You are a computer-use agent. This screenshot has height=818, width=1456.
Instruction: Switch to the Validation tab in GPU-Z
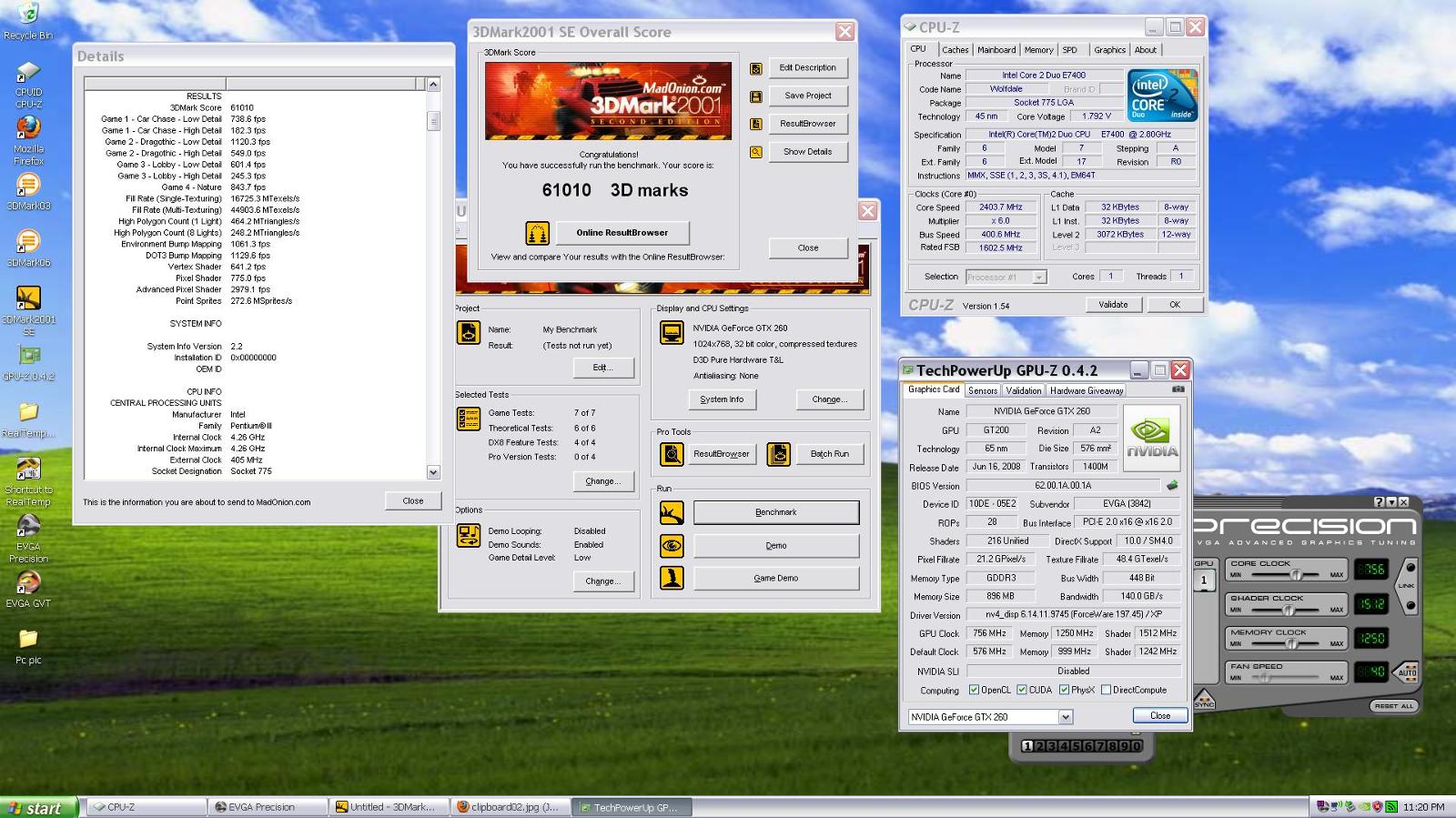[x=1024, y=390]
